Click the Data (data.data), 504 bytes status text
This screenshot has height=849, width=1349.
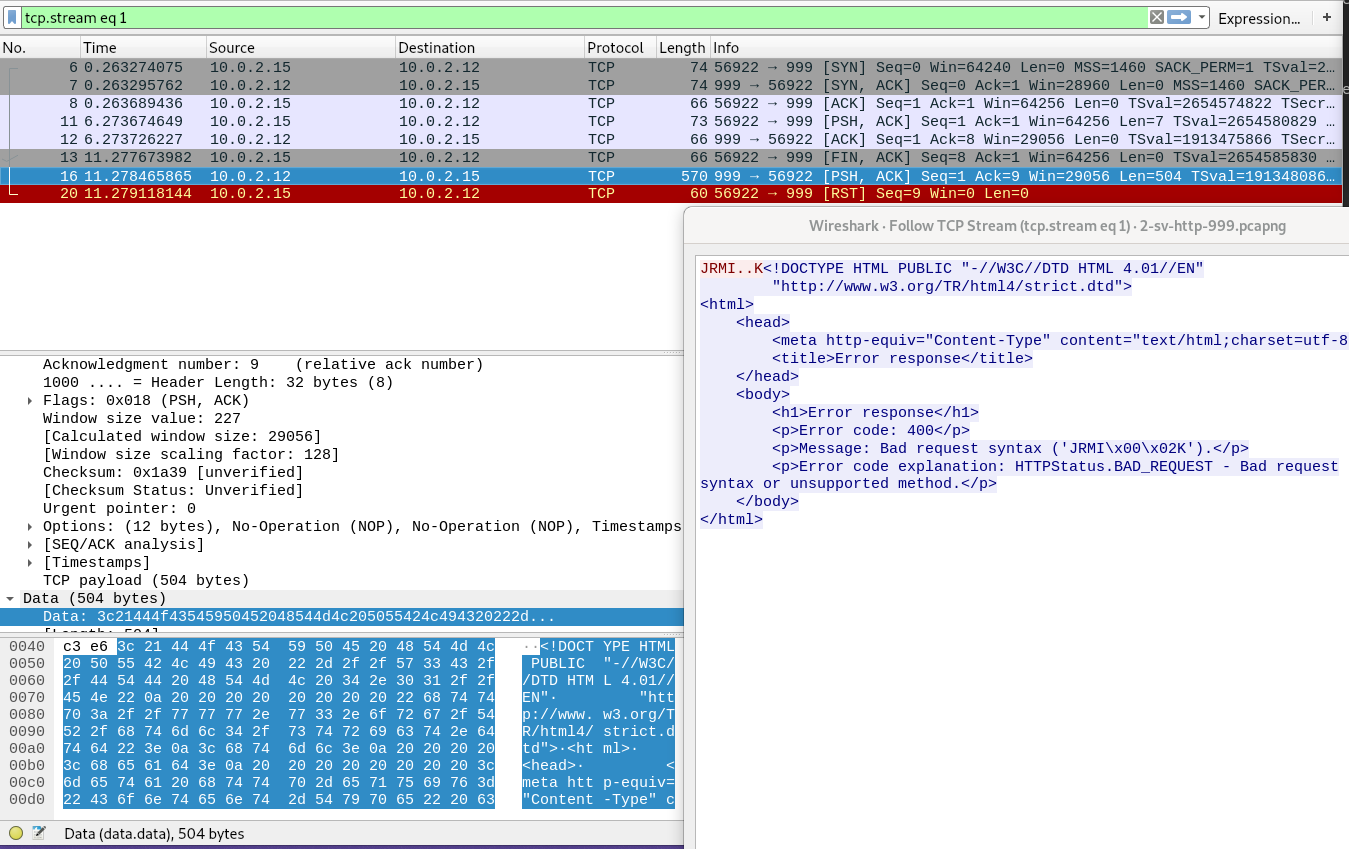(x=154, y=833)
